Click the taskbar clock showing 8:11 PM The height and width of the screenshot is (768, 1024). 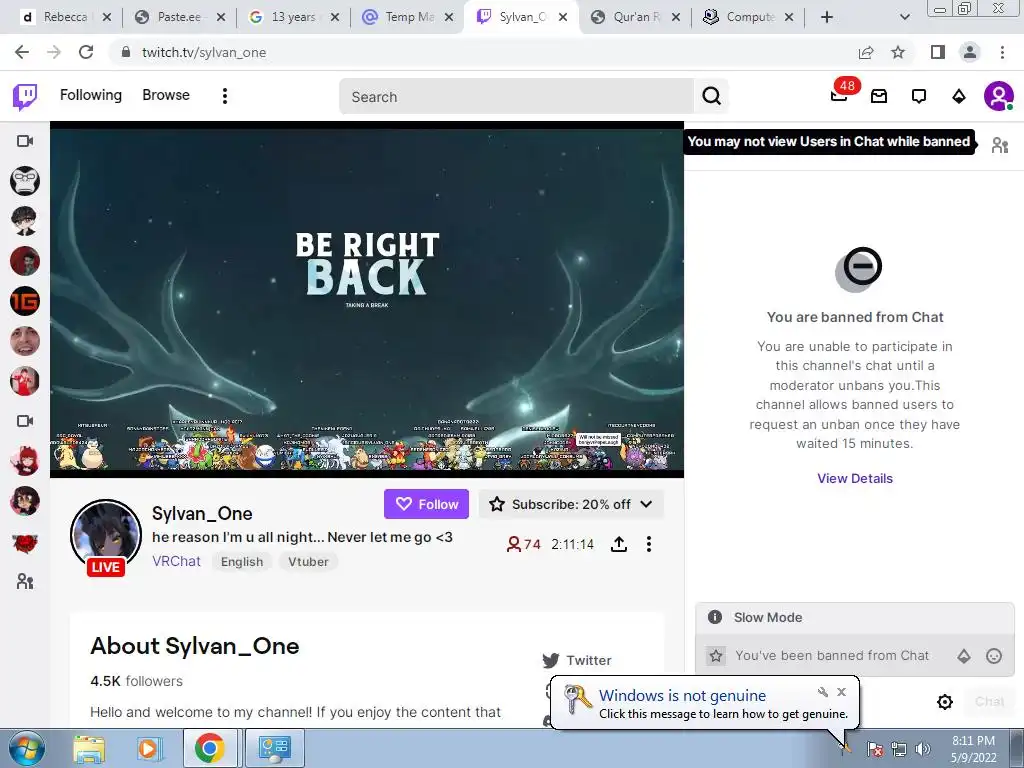point(973,749)
